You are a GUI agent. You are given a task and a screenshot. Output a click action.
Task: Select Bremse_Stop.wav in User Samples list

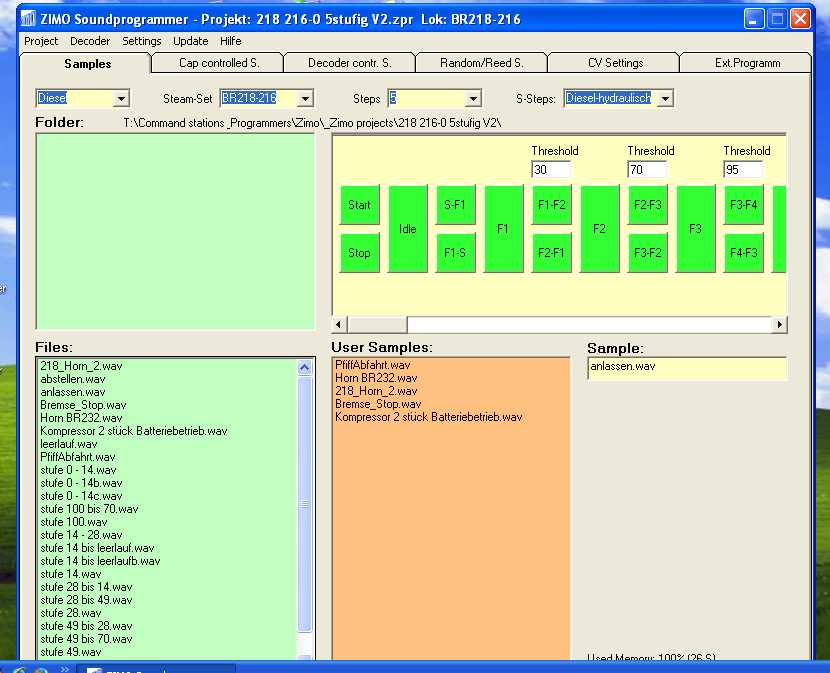coord(378,404)
